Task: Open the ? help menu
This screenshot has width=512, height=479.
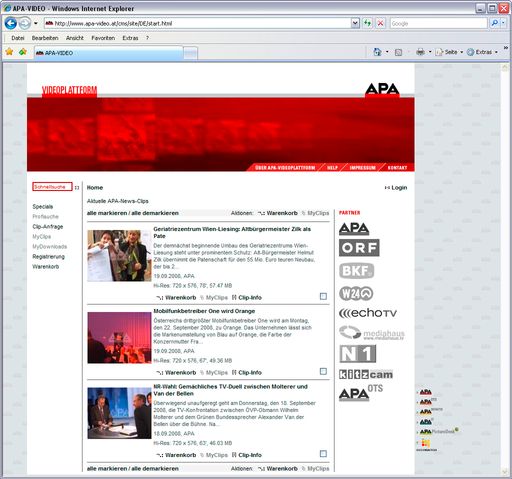Action: pyautogui.click(x=147, y=38)
